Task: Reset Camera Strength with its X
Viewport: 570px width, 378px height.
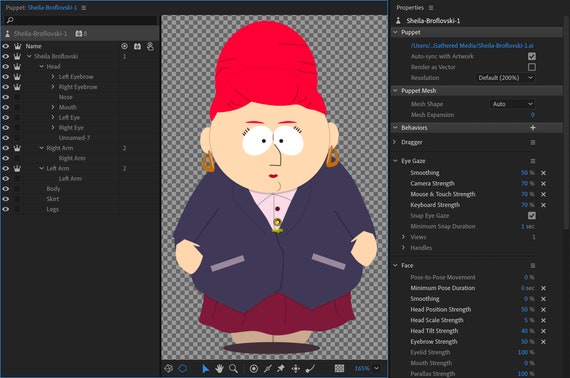Action: (543, 184)
